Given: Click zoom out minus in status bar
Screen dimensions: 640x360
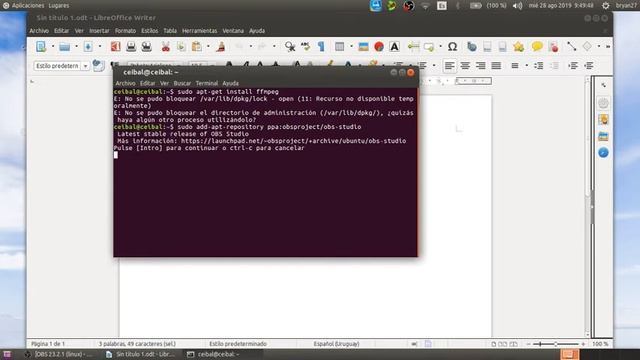Looking at the screenshot, I should pyautogui.click(x=528, y=344).
